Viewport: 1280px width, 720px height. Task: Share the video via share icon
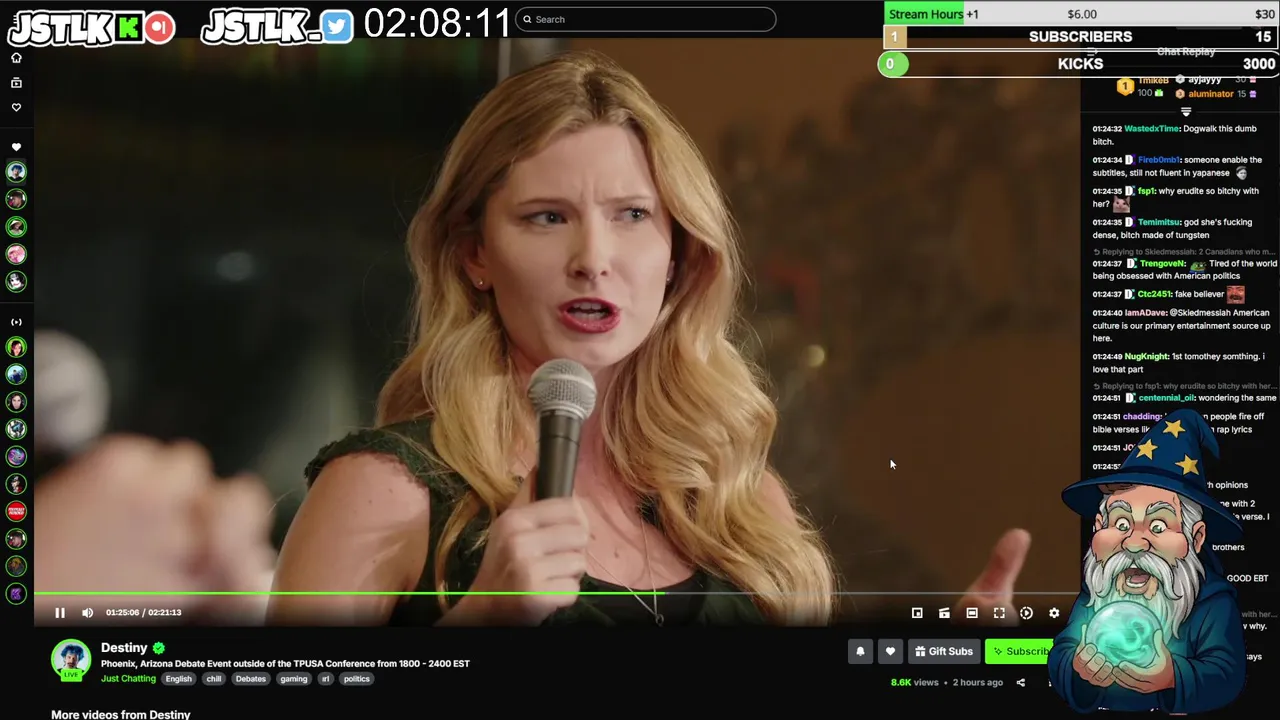[1021, 683]
